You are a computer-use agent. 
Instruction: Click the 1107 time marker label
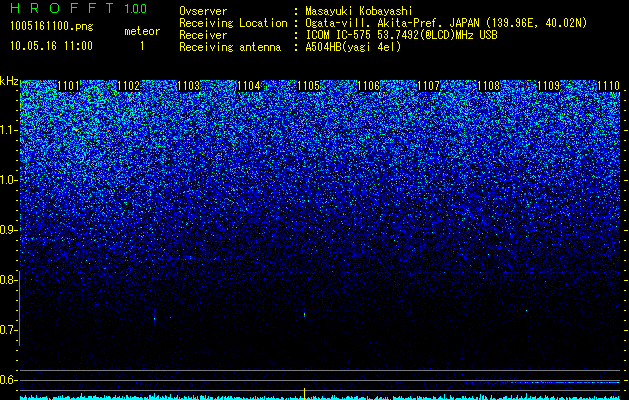click(428, 86)
